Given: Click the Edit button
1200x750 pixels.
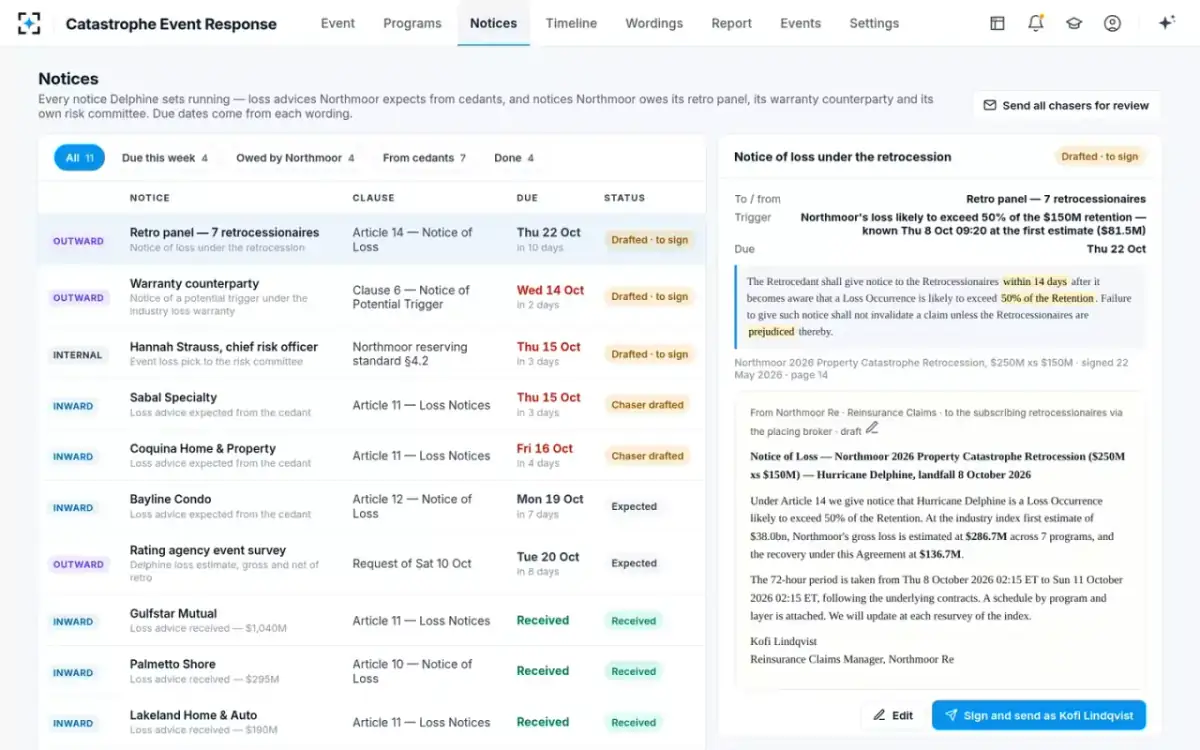Looking at the screenshot, I should click(x=892, y=715).
